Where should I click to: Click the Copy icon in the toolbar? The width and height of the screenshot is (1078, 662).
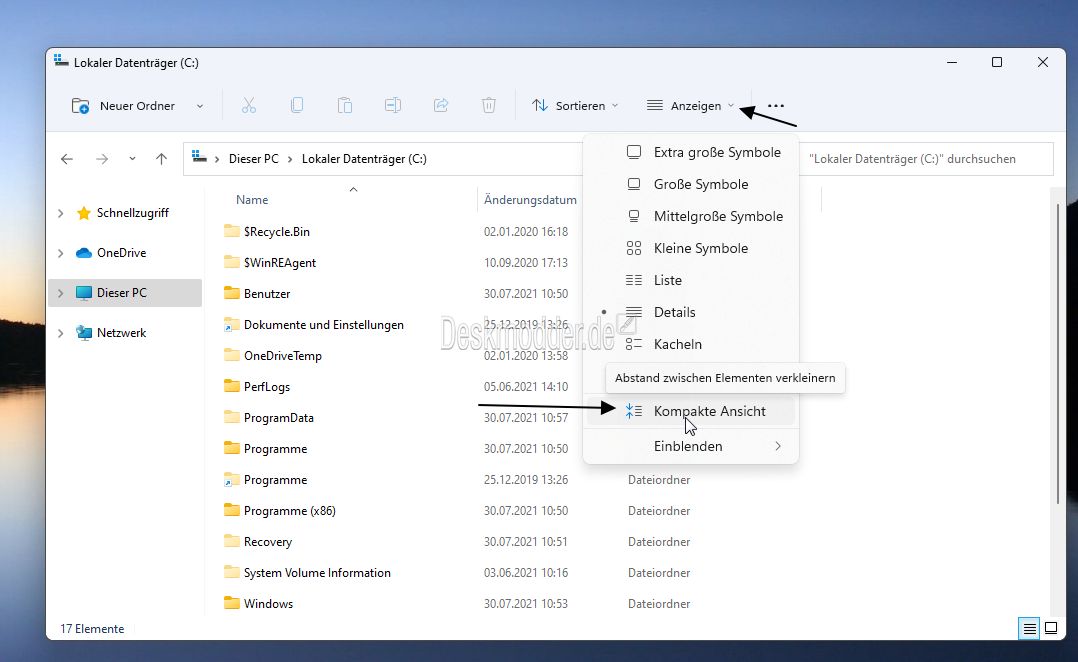tap(297, 105)
